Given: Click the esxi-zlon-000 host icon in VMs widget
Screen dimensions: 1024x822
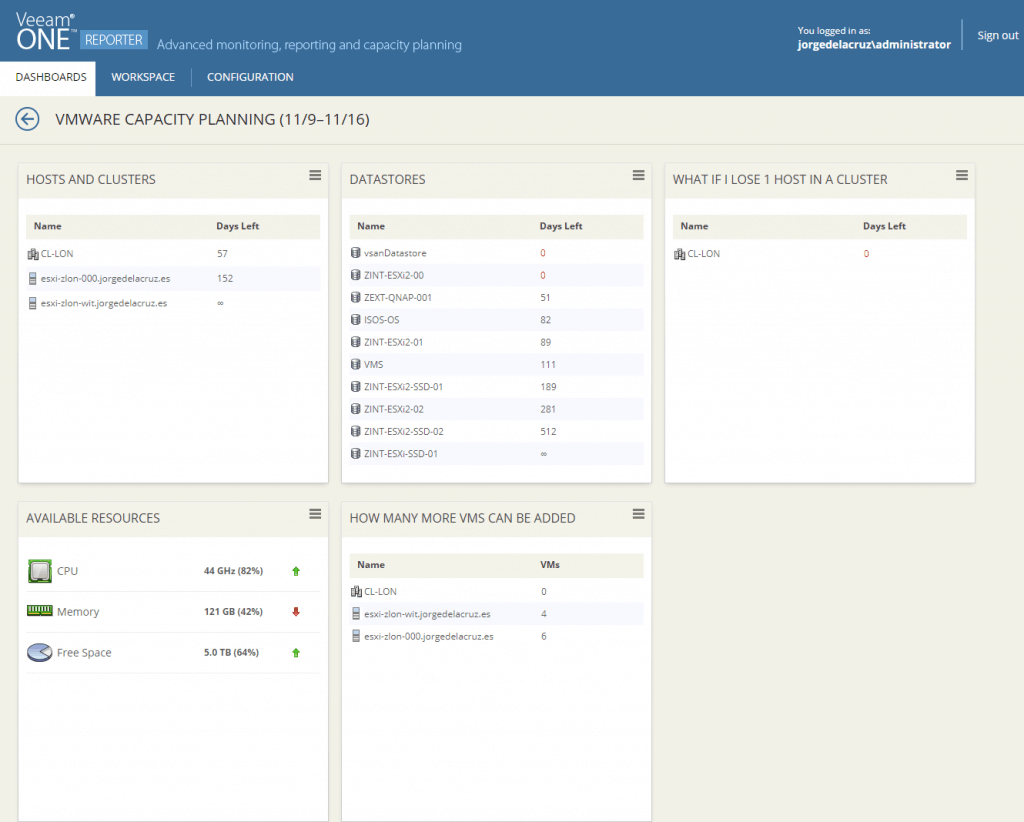Looking at the screenshot, I should (x=356, y=636).
